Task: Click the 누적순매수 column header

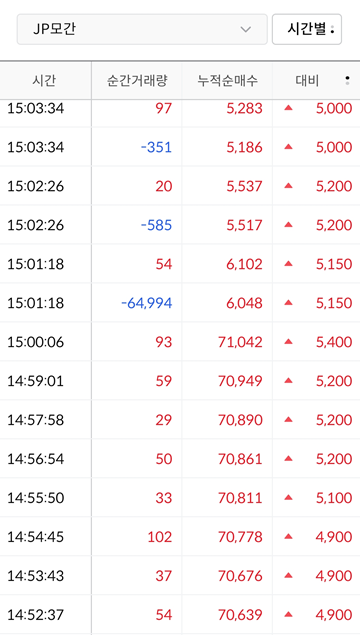Action: (228, 81)
